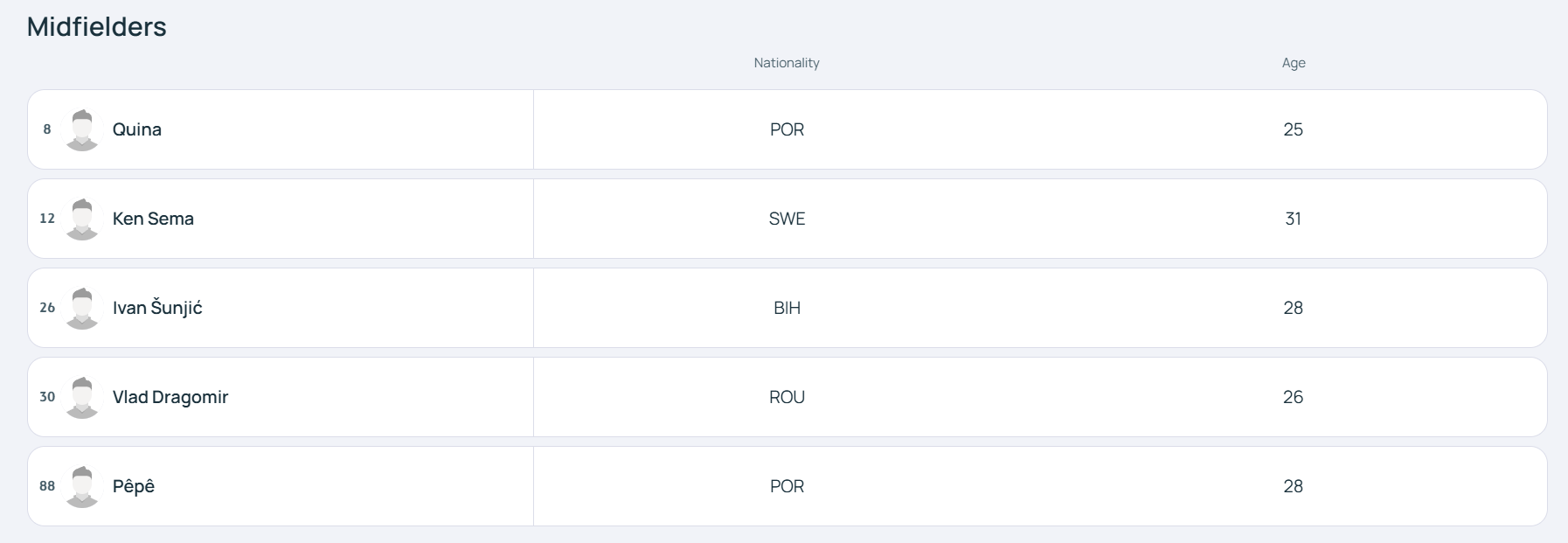Select the Vlad Dragomir name link

tap(170, 397)
